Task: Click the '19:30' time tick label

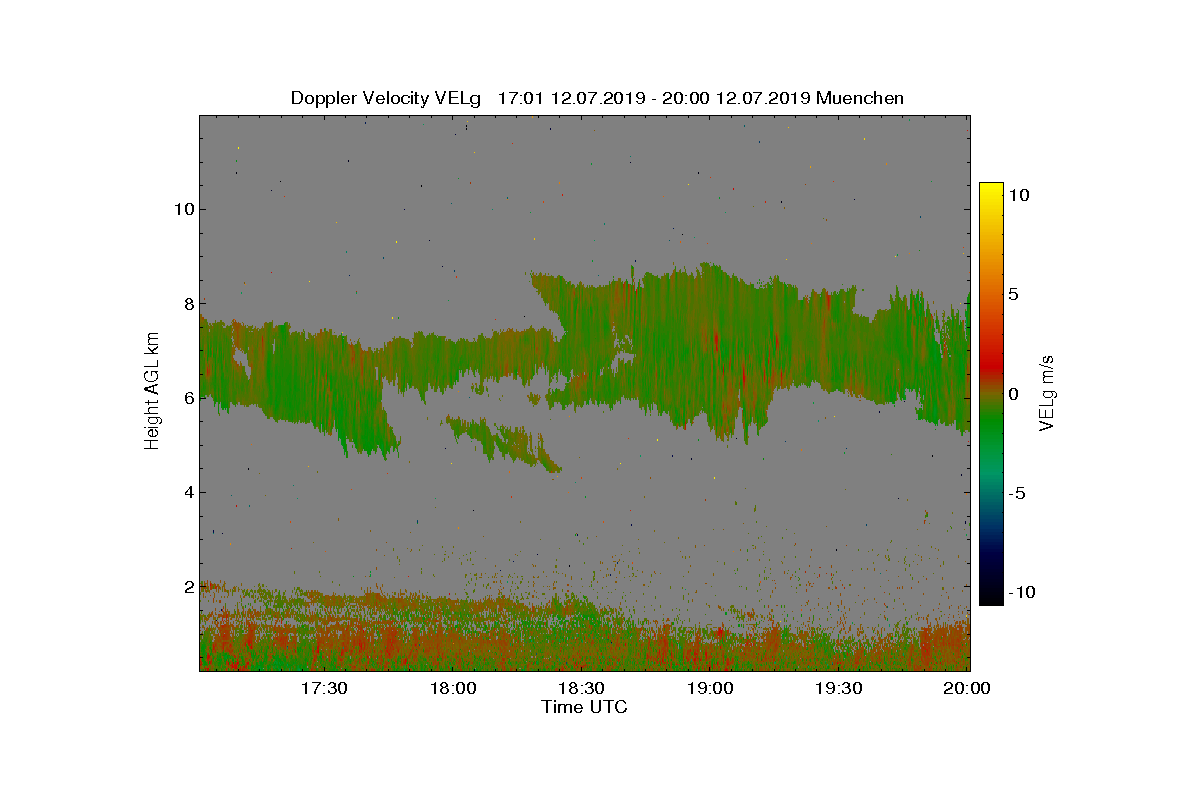Action: tap(839, 688)
